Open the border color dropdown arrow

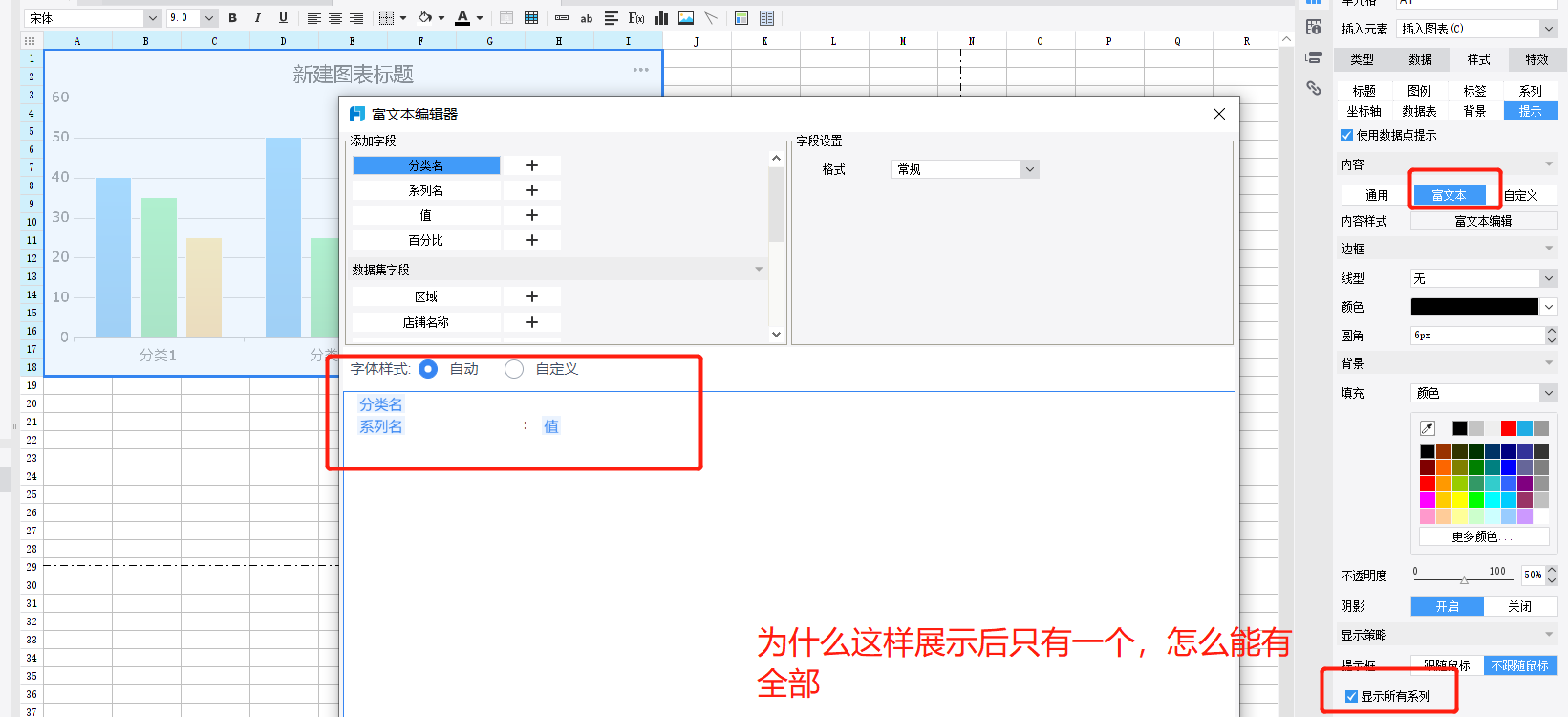pos(1549,307)
